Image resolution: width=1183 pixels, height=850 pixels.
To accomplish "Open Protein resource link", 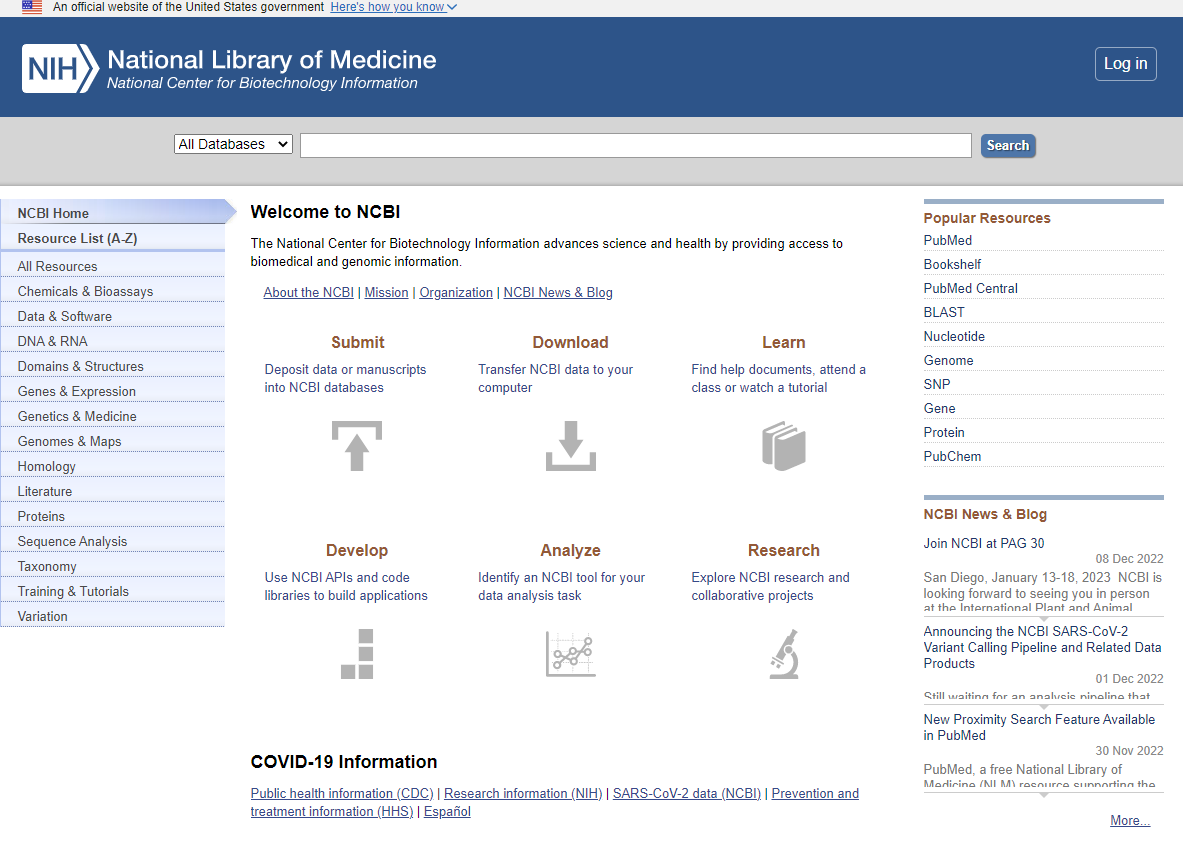I will coord(944,432).
